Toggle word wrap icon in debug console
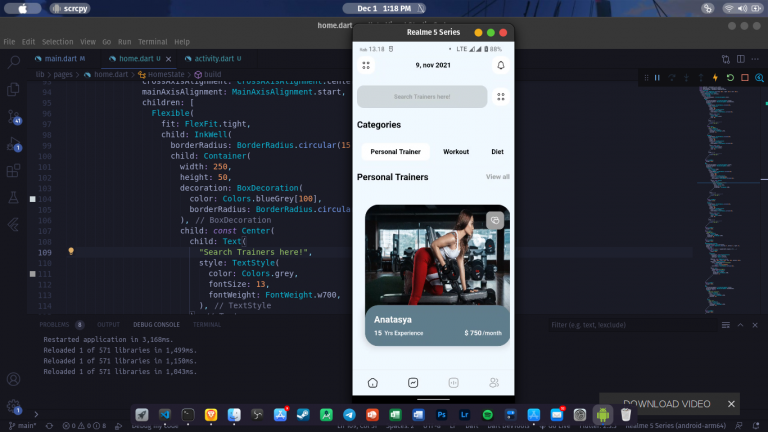Image resolution: width=768 pixels, height=432 pixels. [726, 325]
